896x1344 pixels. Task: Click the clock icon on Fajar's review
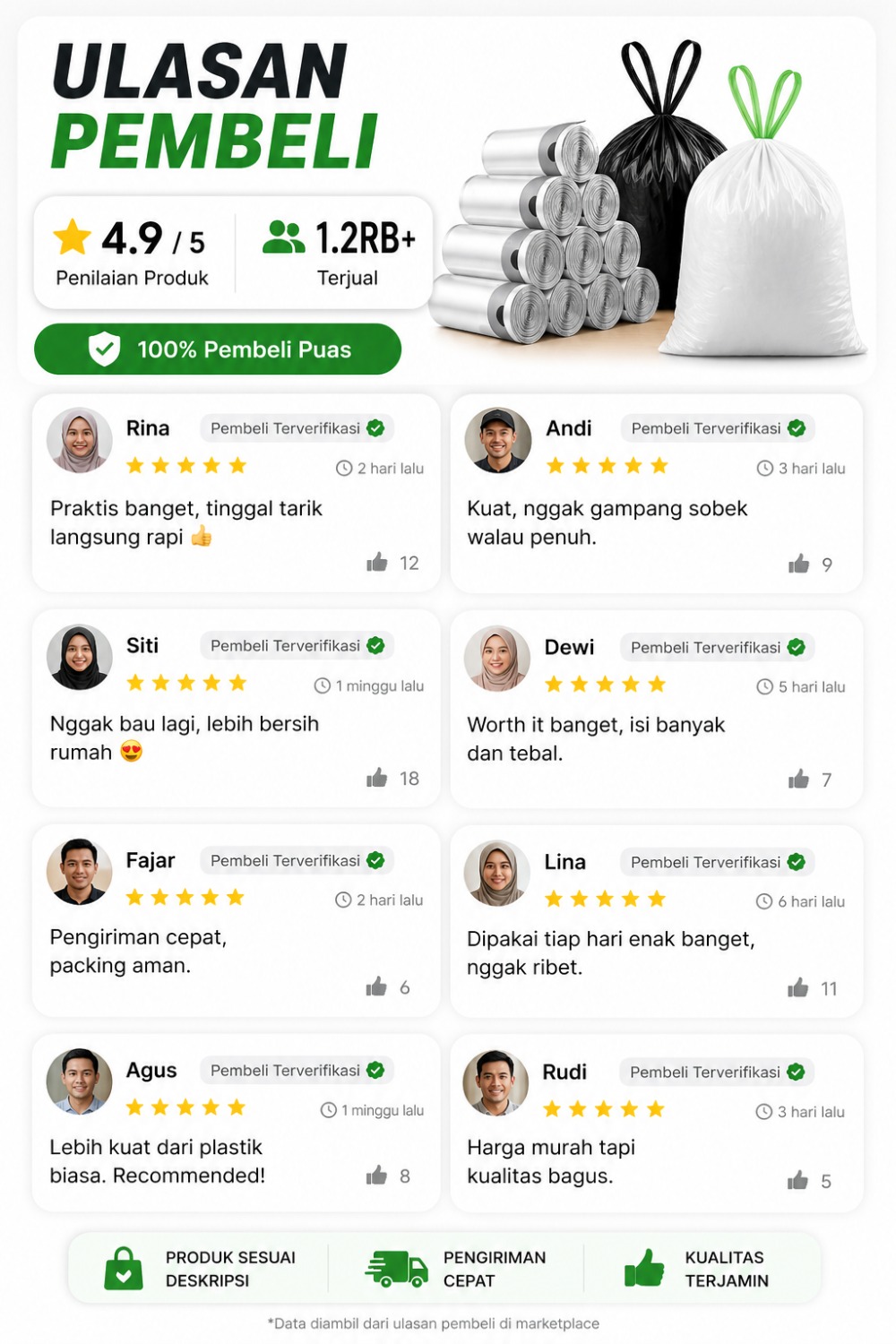(343, 900)
